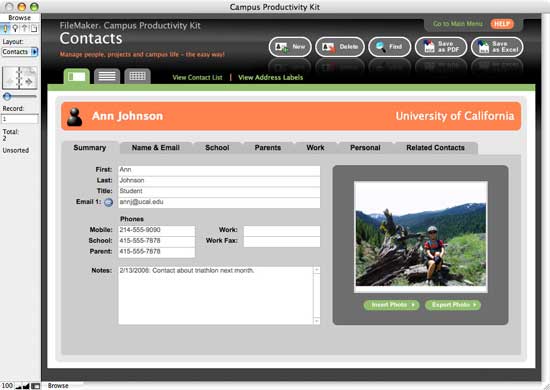Switch to Preview mode page icon
The width and height of the screenshot is (550, 390).
click(x=34, y=28)
